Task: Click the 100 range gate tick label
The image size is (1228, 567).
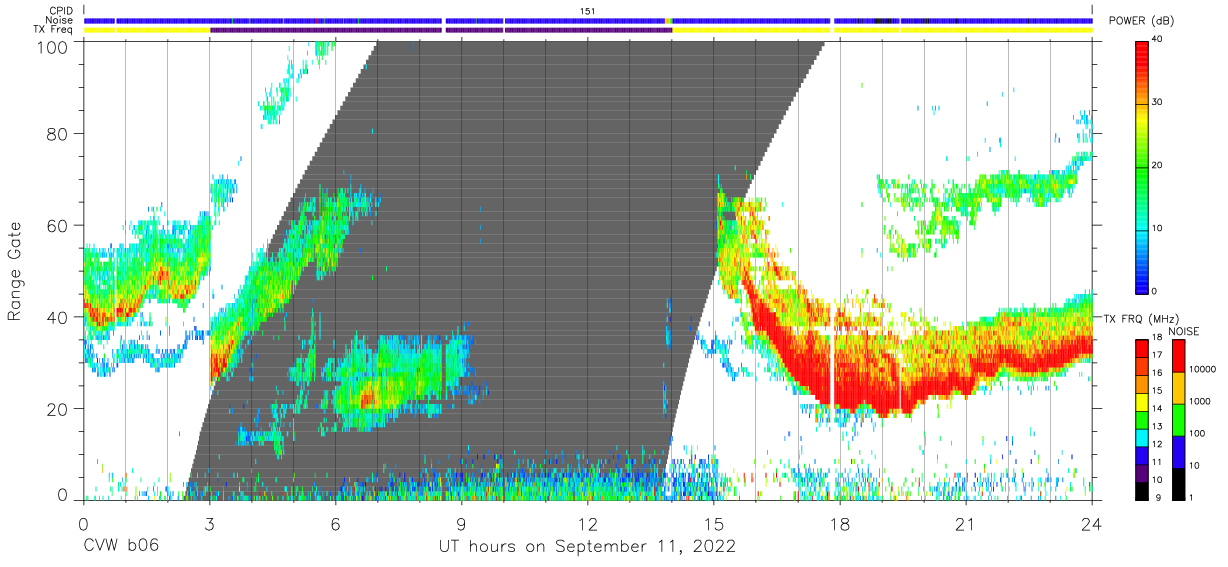Action: [53, 46]
